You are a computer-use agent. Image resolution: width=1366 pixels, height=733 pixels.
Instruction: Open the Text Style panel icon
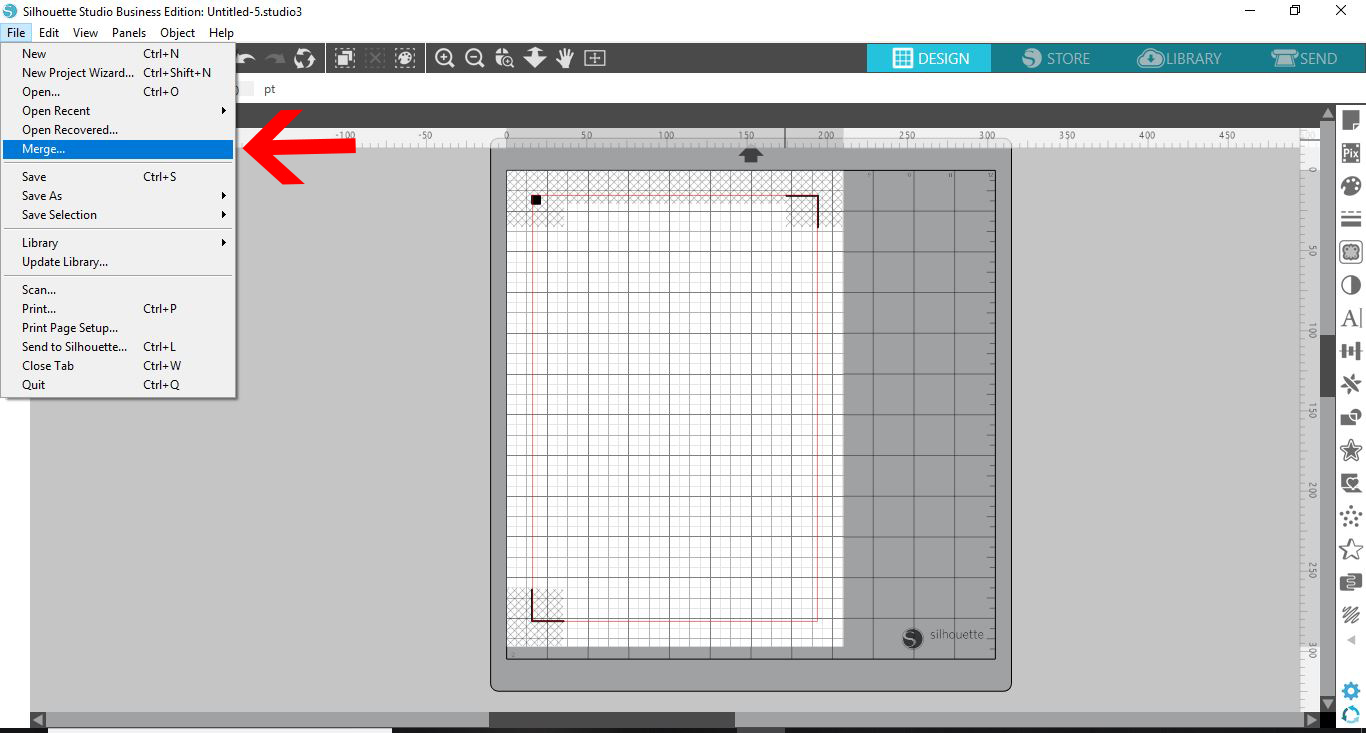(1351, 318)
